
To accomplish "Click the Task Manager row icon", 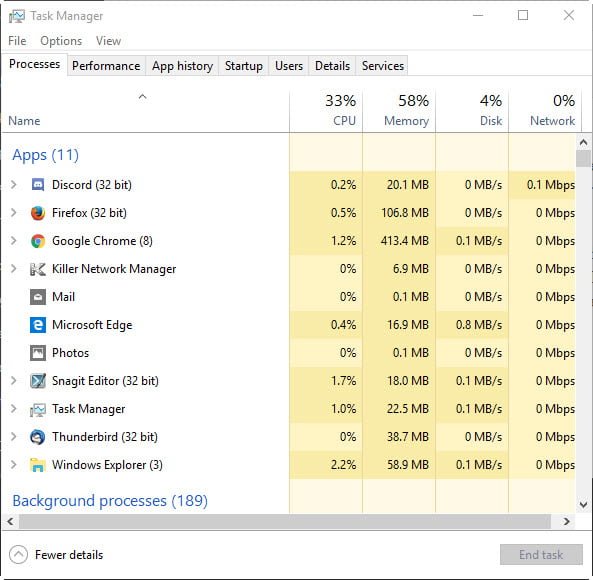I will [x=38, y=409].
